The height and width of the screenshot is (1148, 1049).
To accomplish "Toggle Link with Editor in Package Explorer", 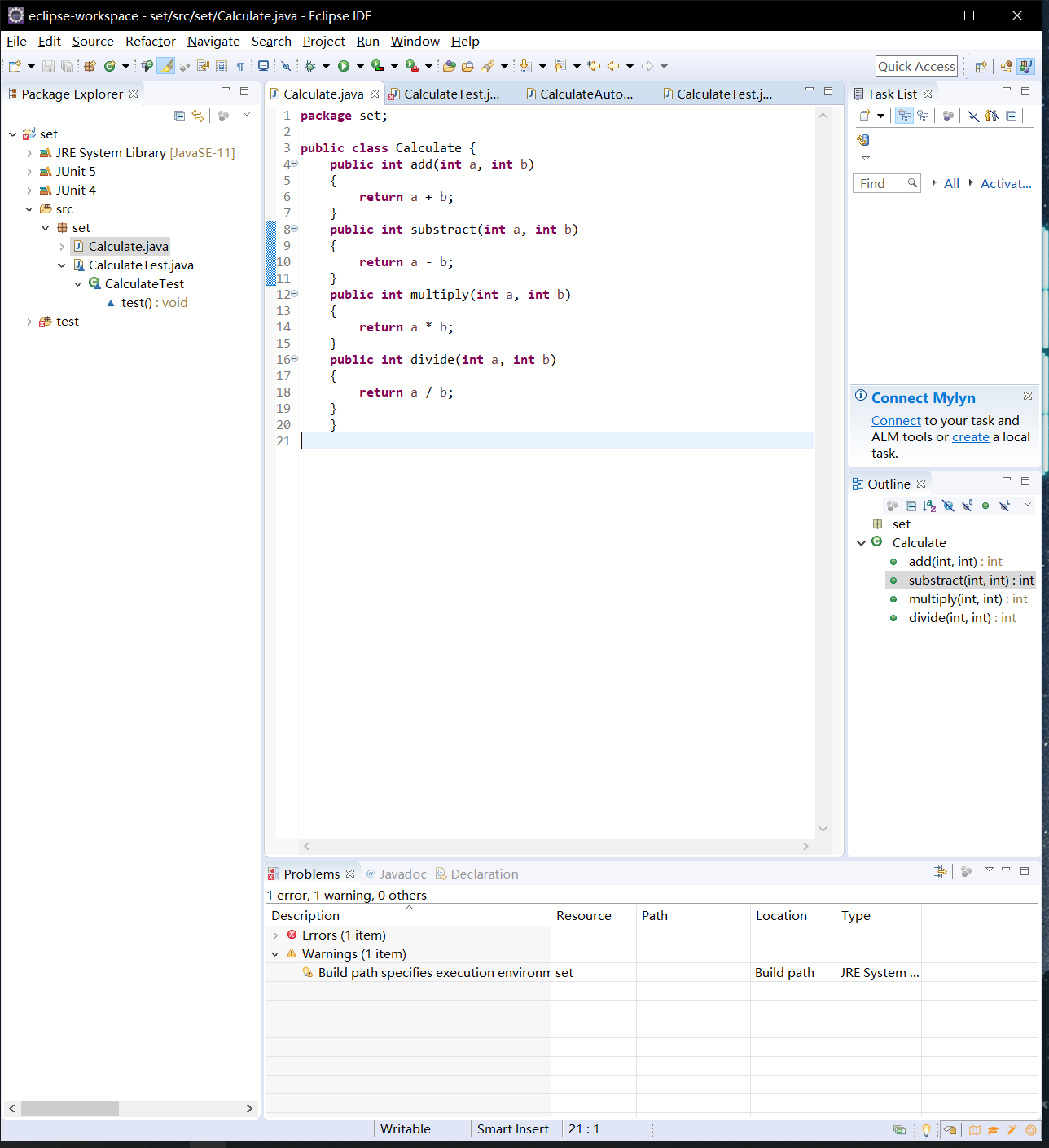I will coord(197,116).
